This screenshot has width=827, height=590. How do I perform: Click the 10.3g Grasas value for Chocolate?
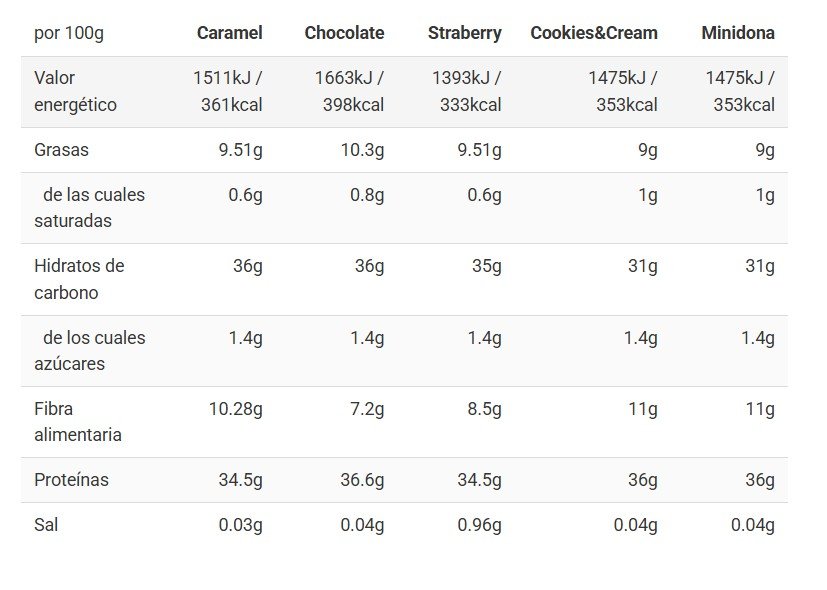[x=362, y=150]
